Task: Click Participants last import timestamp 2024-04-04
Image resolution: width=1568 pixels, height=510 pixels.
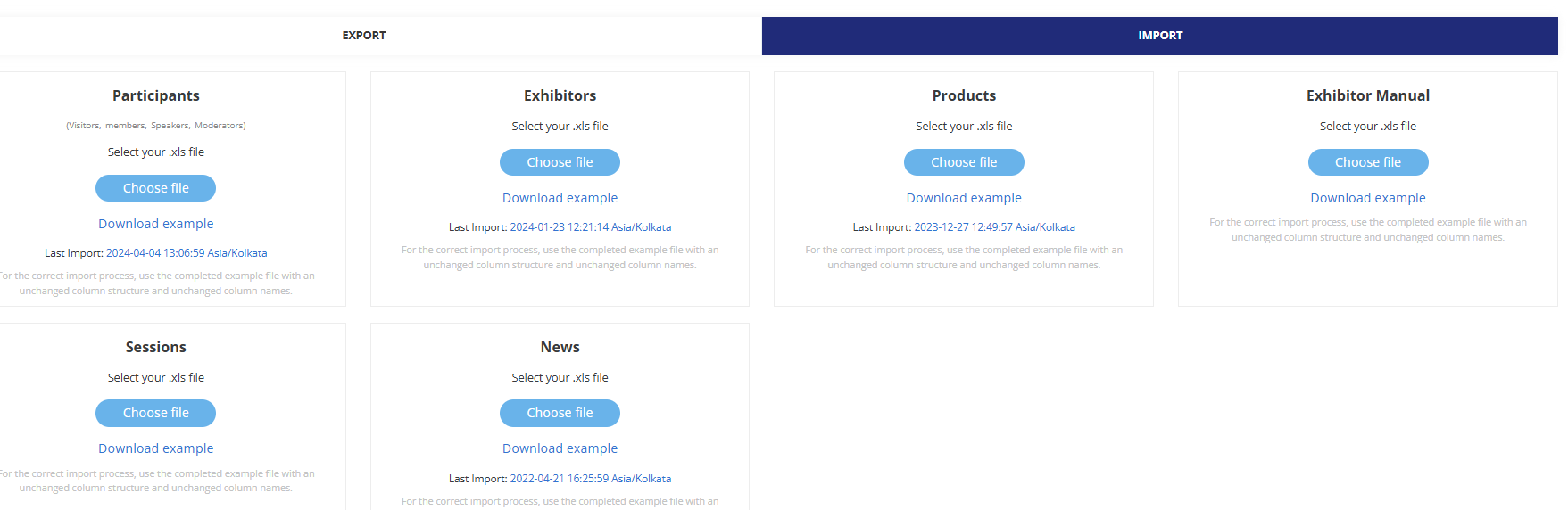Action: pyautogui.click(x=186, y=253)
